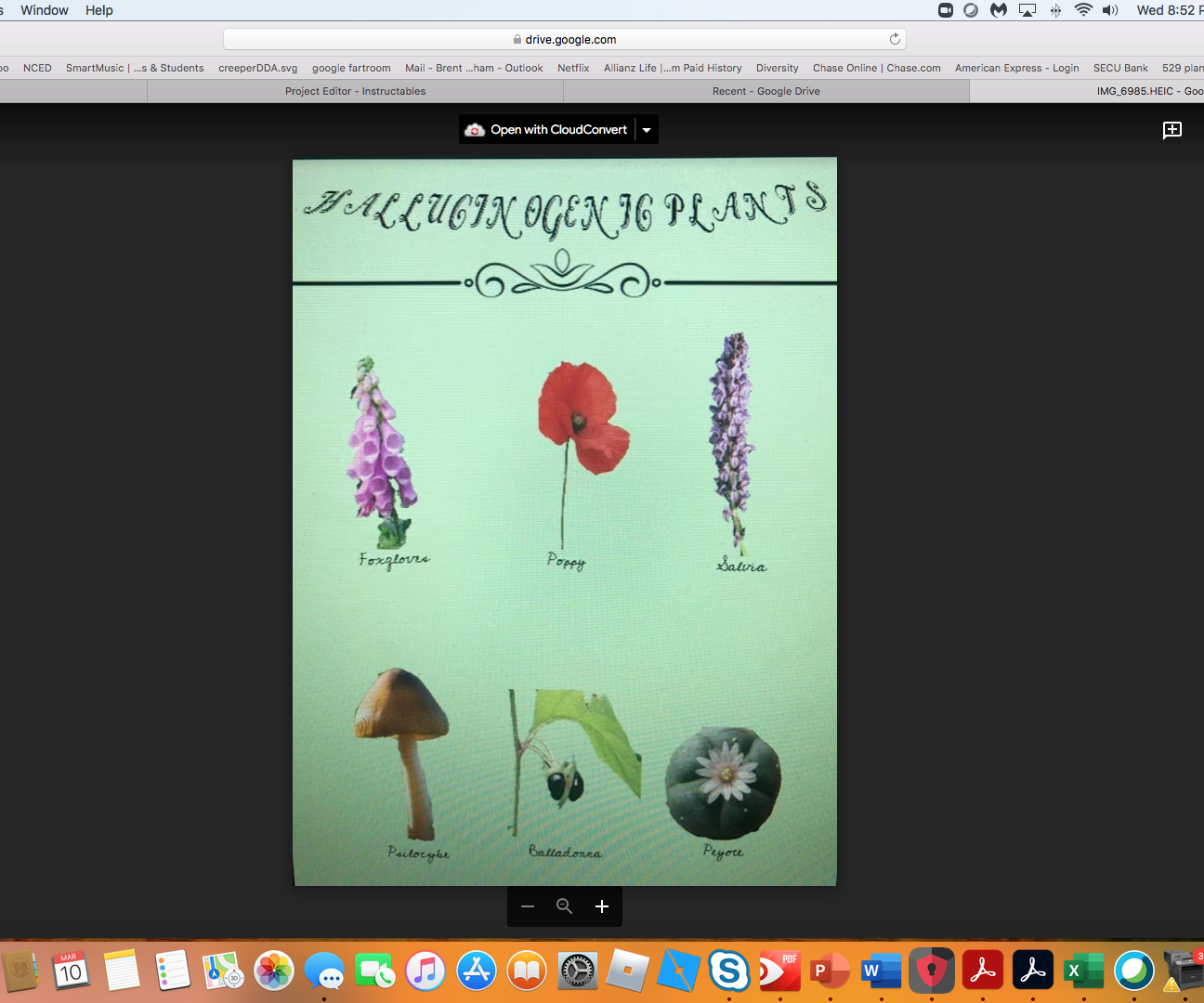The image size is (1204, 1003).
Task: Switch to the Recent - Google Drive tab
Action: [765, 90]
